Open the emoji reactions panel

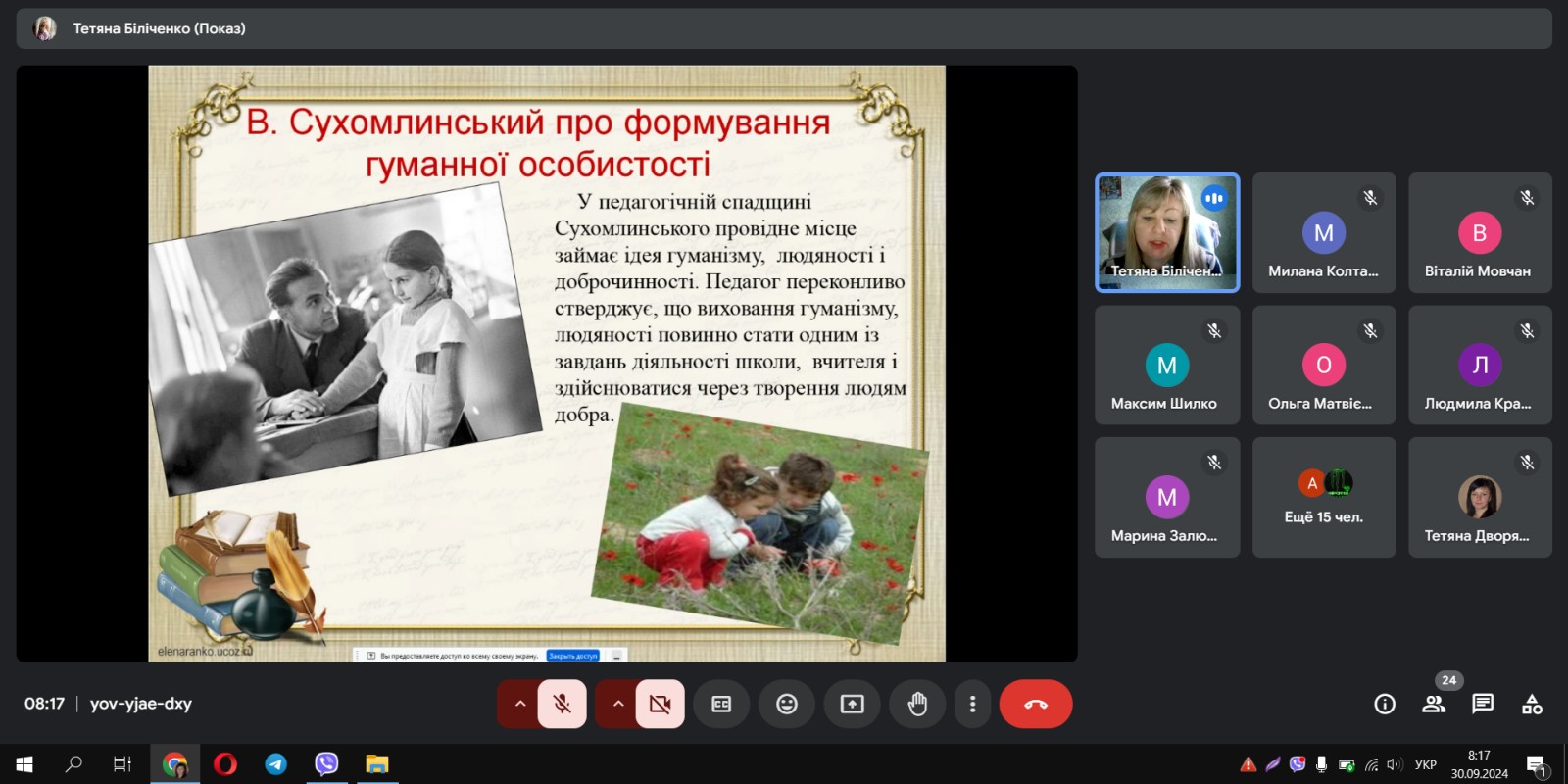click(786, 704)
